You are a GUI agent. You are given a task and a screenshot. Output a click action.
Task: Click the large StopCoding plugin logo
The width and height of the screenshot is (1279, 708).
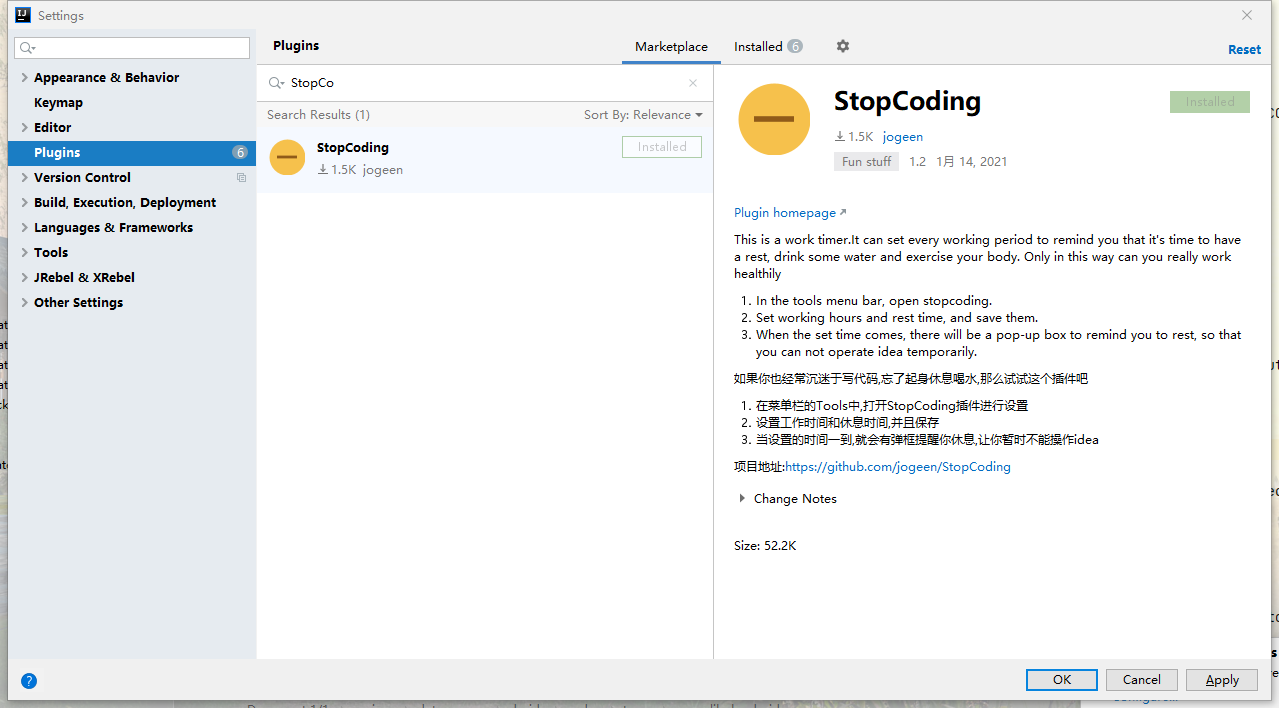(774, 120)
